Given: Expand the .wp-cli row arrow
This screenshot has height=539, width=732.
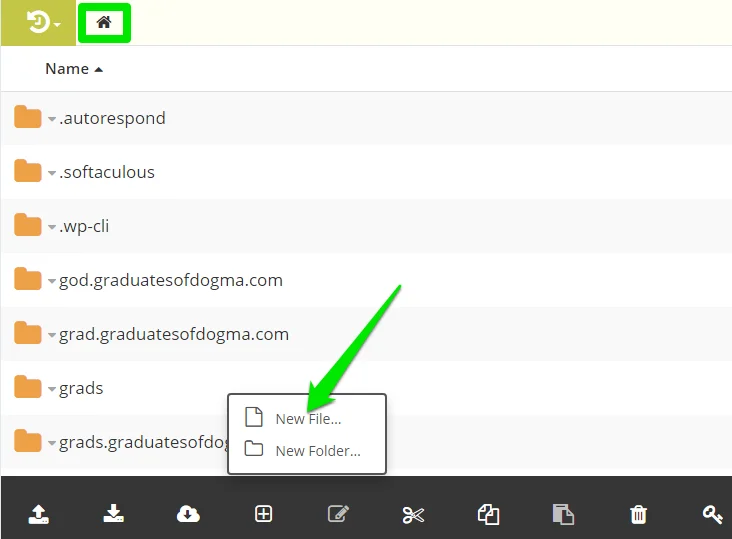Looking at the screenshot, I should pyautogui.click(x=52, y=228).
